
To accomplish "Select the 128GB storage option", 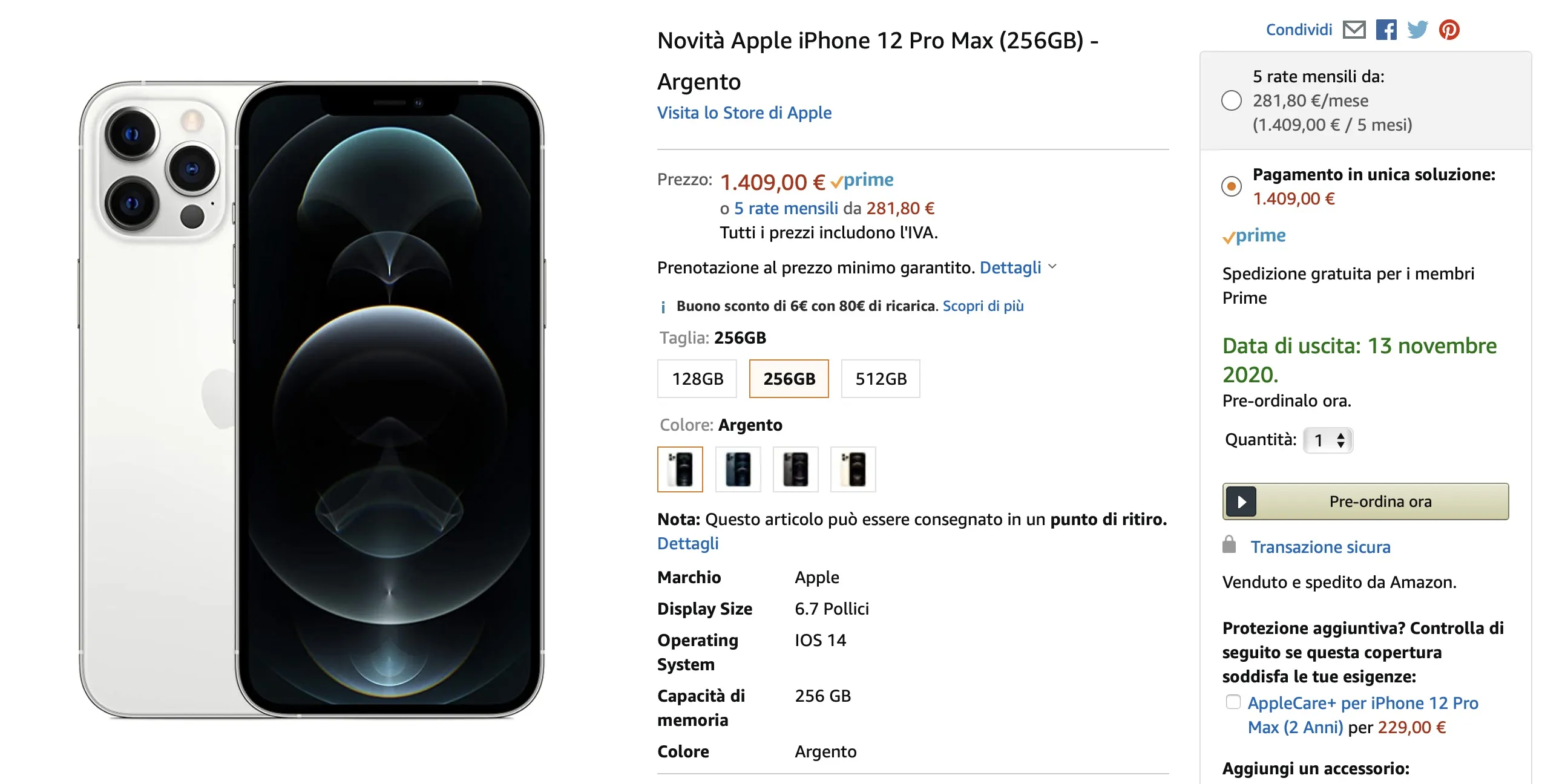I will [696, 378].
